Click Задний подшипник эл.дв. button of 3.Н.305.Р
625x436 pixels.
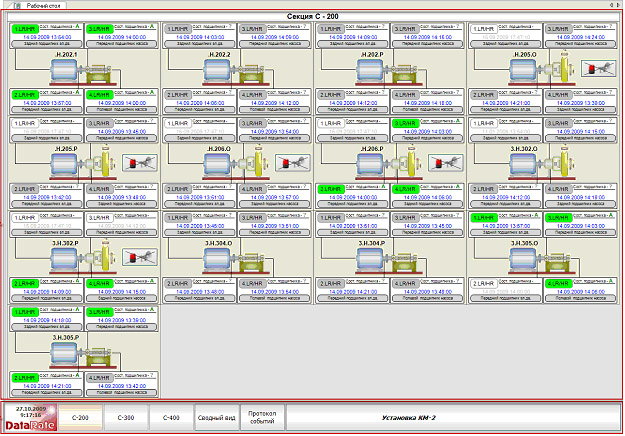(47, 327)
